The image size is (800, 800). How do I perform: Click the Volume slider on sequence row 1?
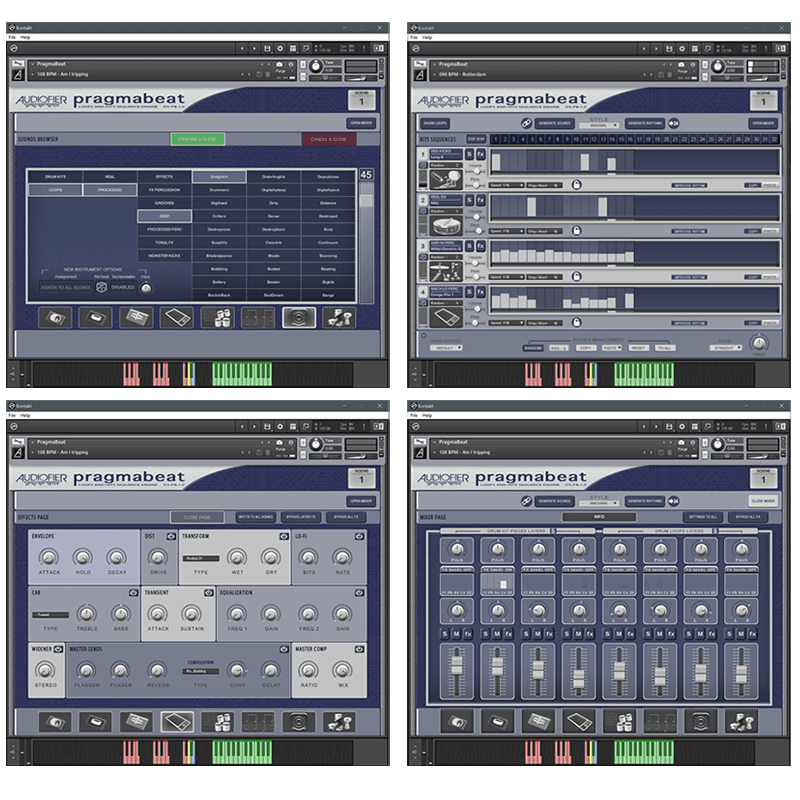click(476, 171)
